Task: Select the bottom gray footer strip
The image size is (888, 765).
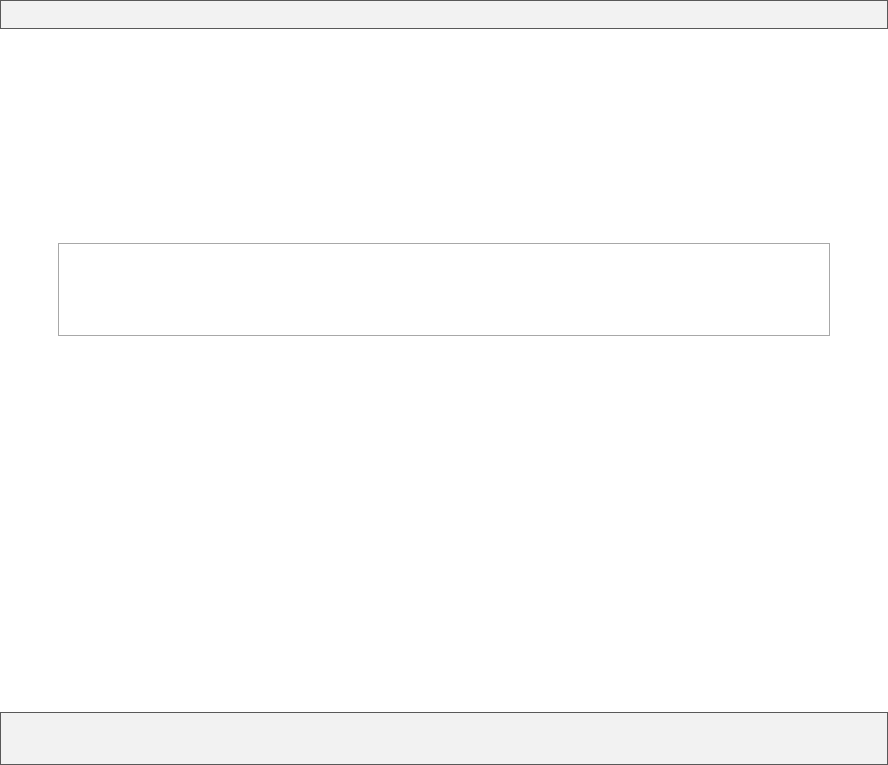Action: pyautogui.click(x=444, y=738)
